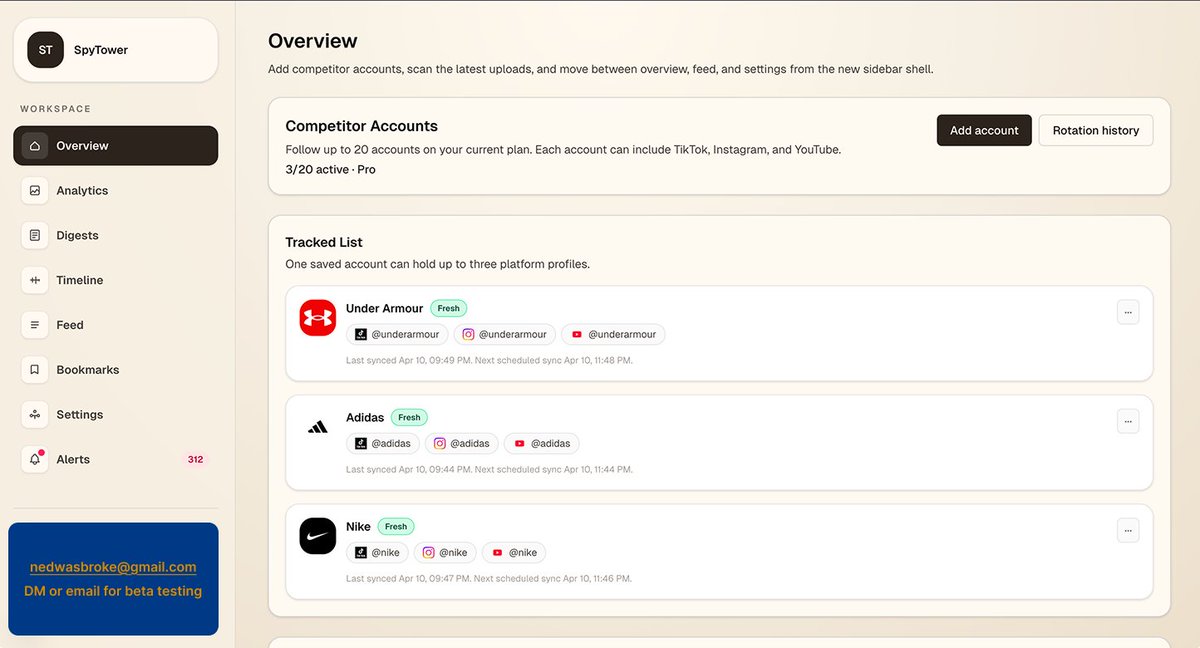Click 'Last synced Apr 10, 09:44 PM' text
Image resolution: width=1200 pixels, height=648 pixels.
[408, 469]
